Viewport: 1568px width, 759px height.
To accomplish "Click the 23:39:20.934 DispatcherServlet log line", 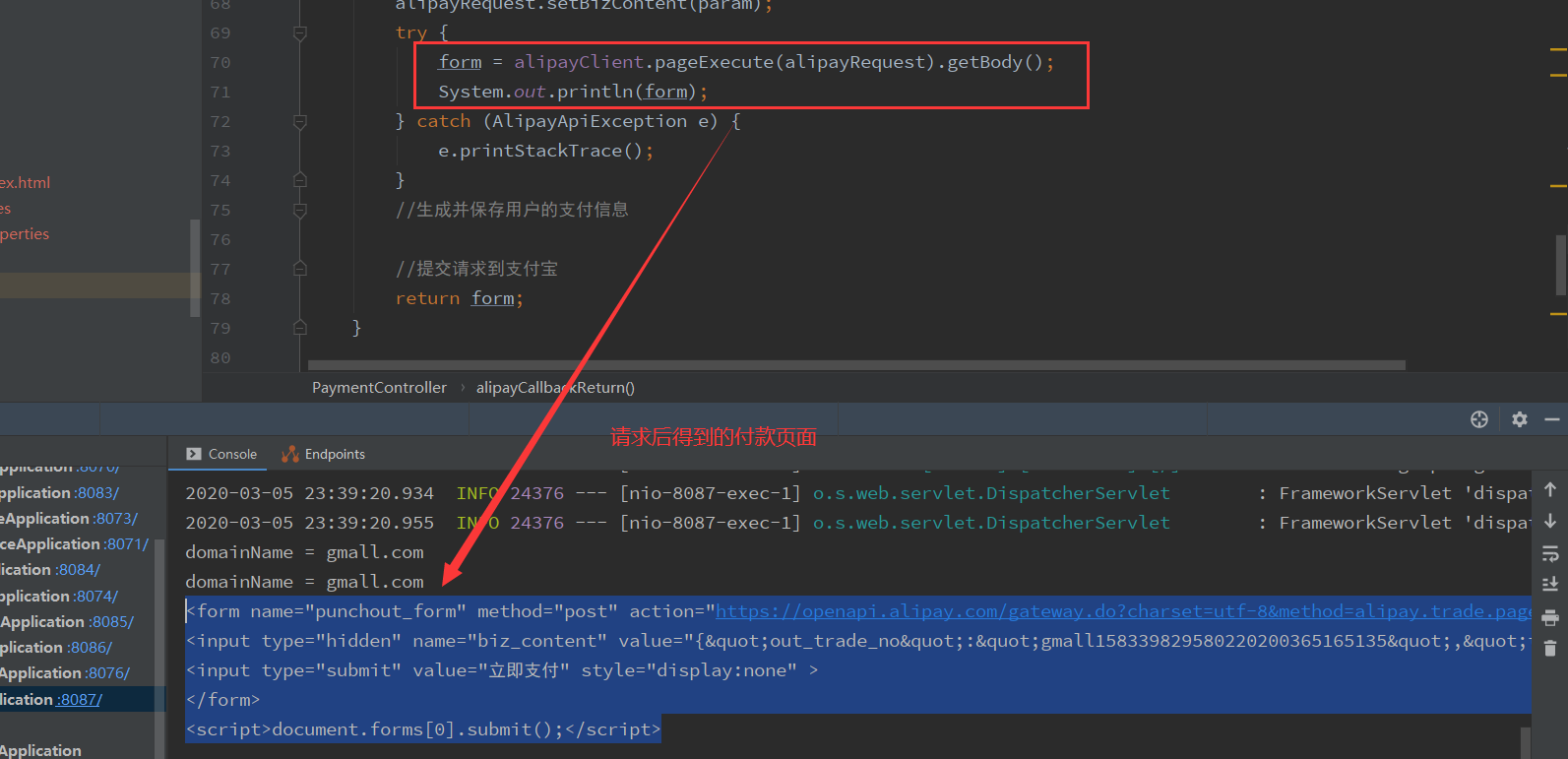I will (857, 493).
